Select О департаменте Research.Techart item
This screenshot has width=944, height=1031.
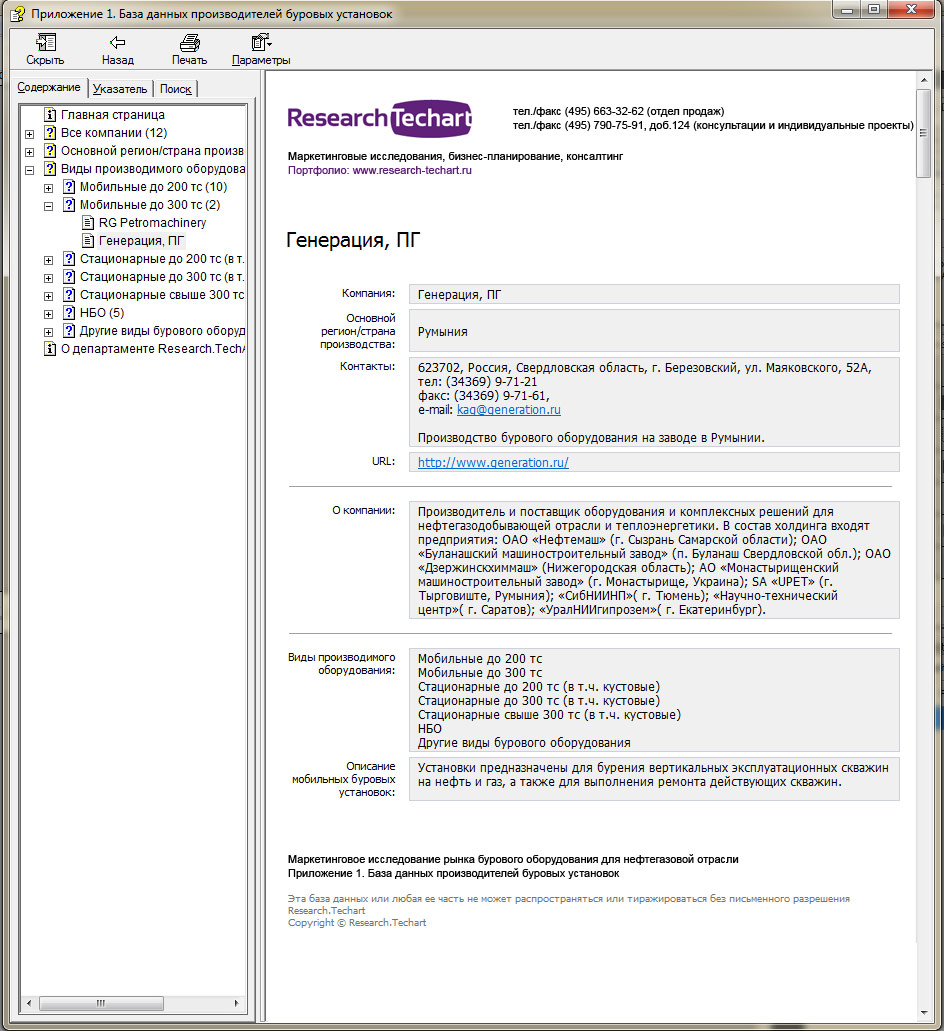click(153, 349)
